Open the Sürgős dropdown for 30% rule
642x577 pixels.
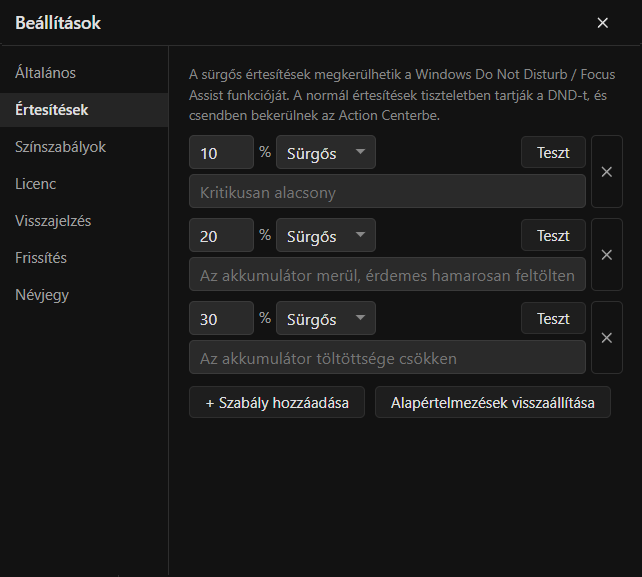(x=326, y=318)
